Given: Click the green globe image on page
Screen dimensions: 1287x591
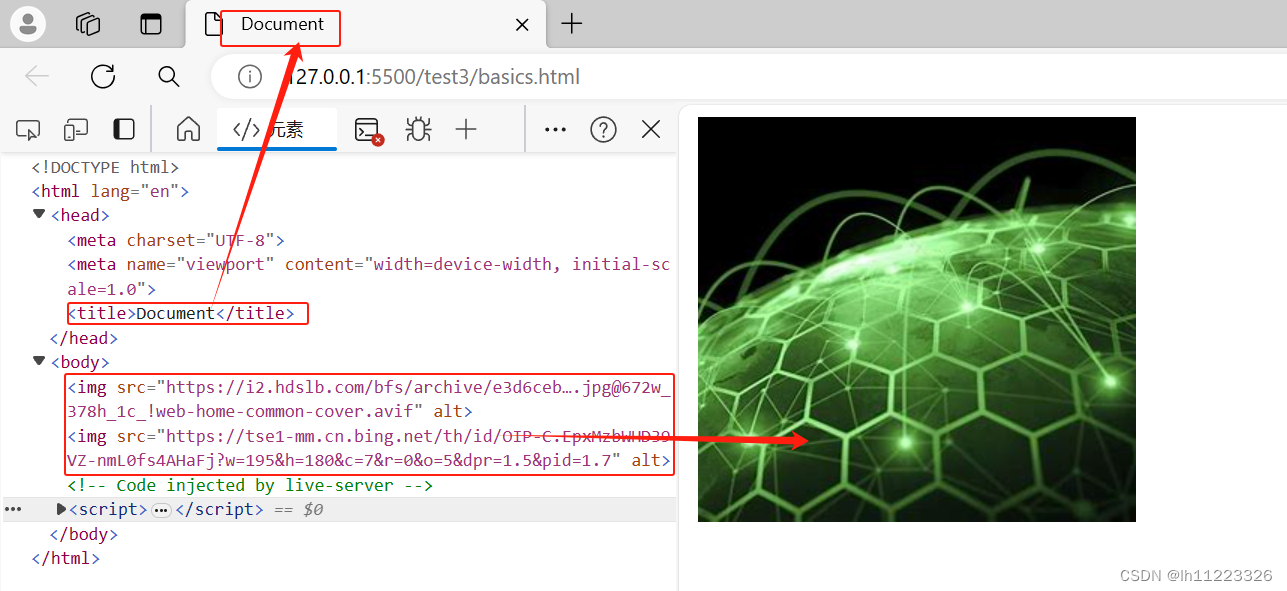Looking at the screenshot, I should 916,319.
